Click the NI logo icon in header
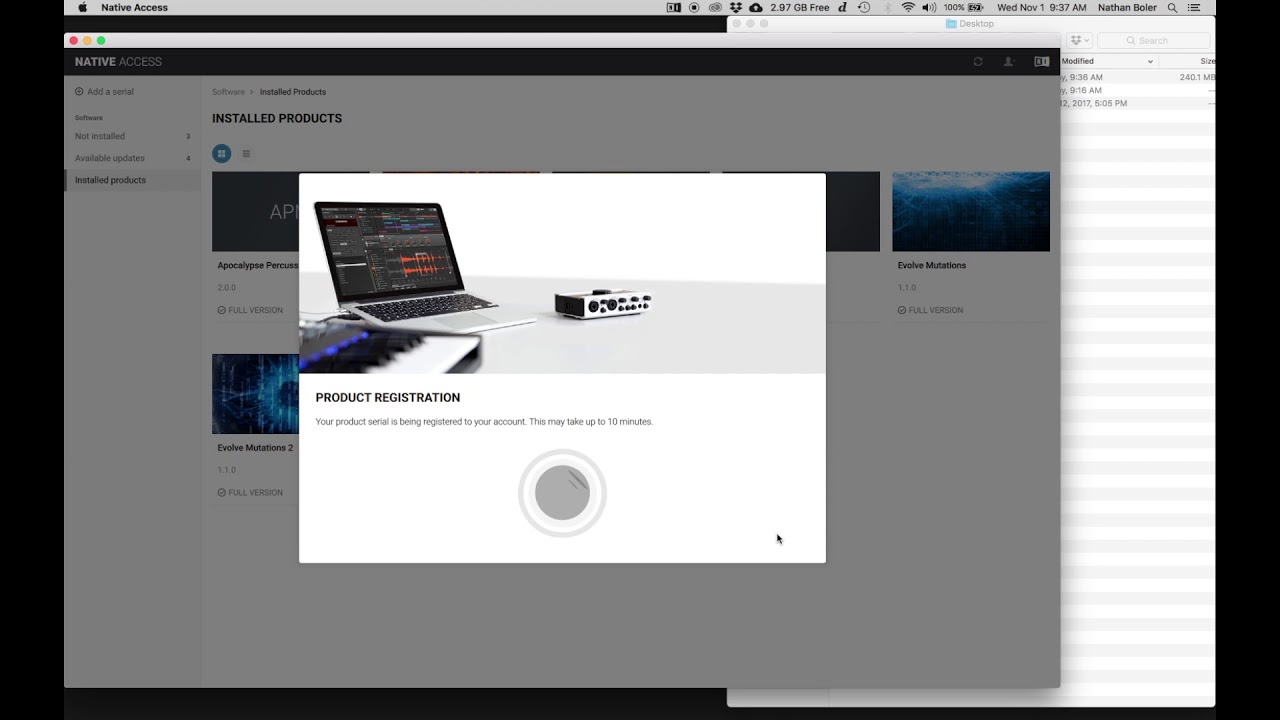Screen dimensions: 1280x720 pos(1041,62)
